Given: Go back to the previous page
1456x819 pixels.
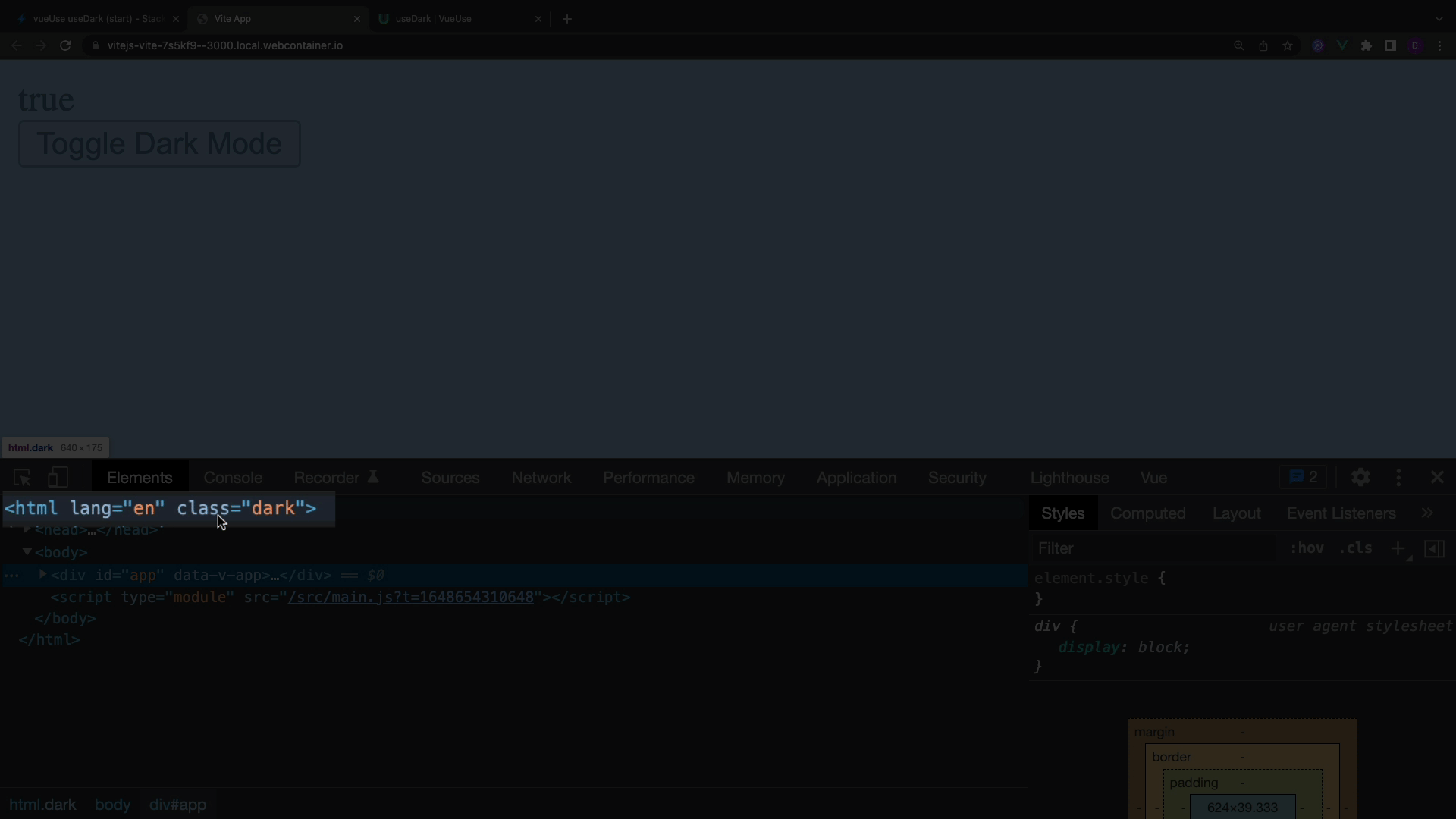Looking at the screenshot, I should point(17,46).
